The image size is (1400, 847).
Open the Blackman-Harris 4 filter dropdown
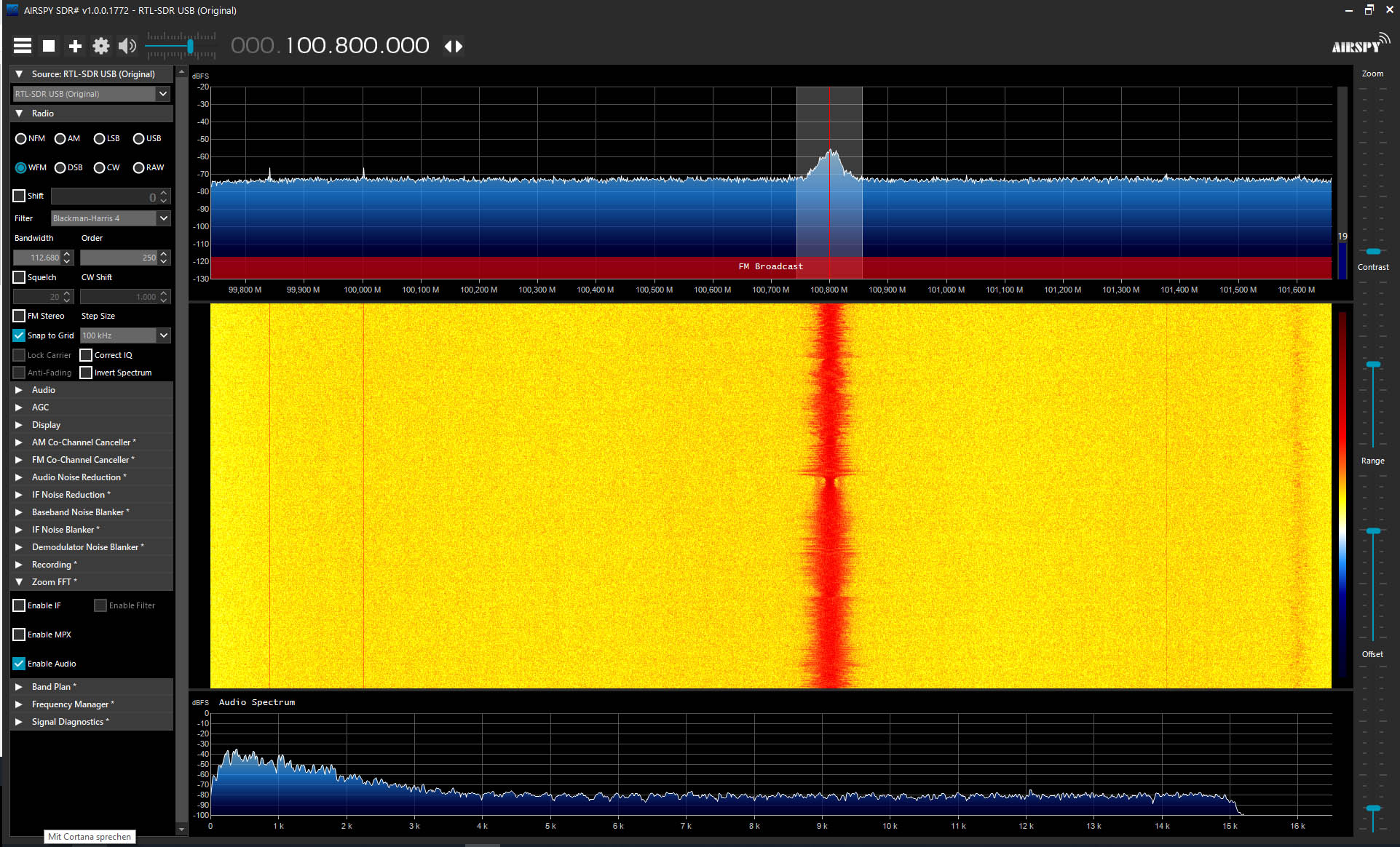[x=111, y=218]
